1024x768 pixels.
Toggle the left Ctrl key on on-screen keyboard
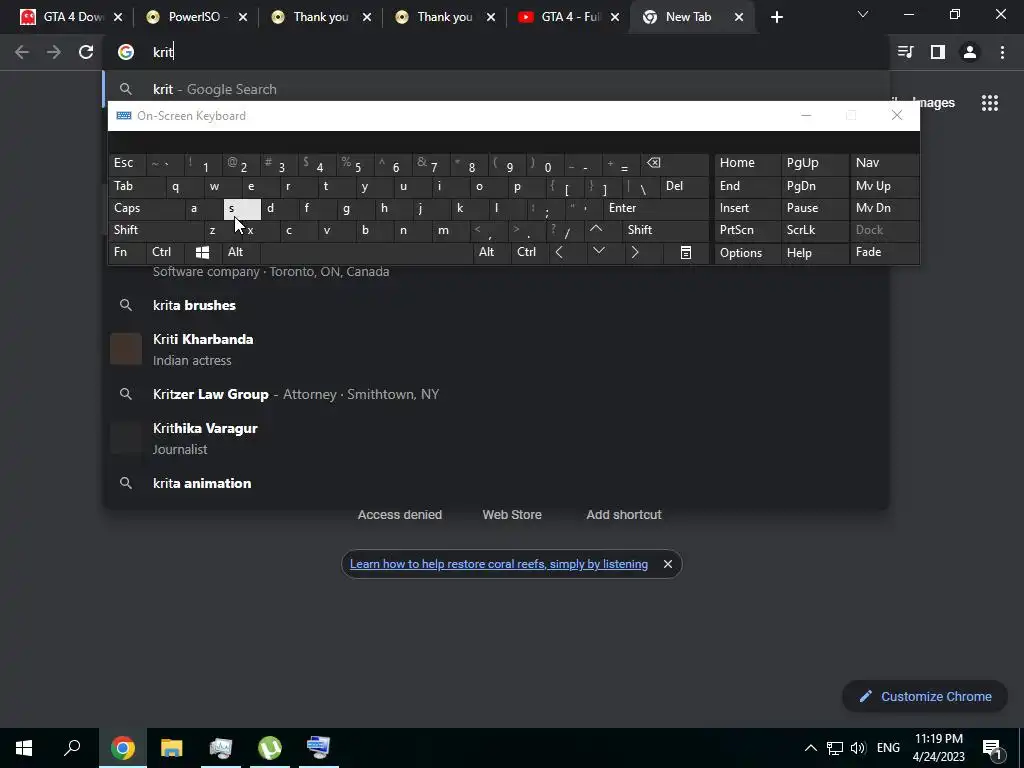(x=165, y=252)
